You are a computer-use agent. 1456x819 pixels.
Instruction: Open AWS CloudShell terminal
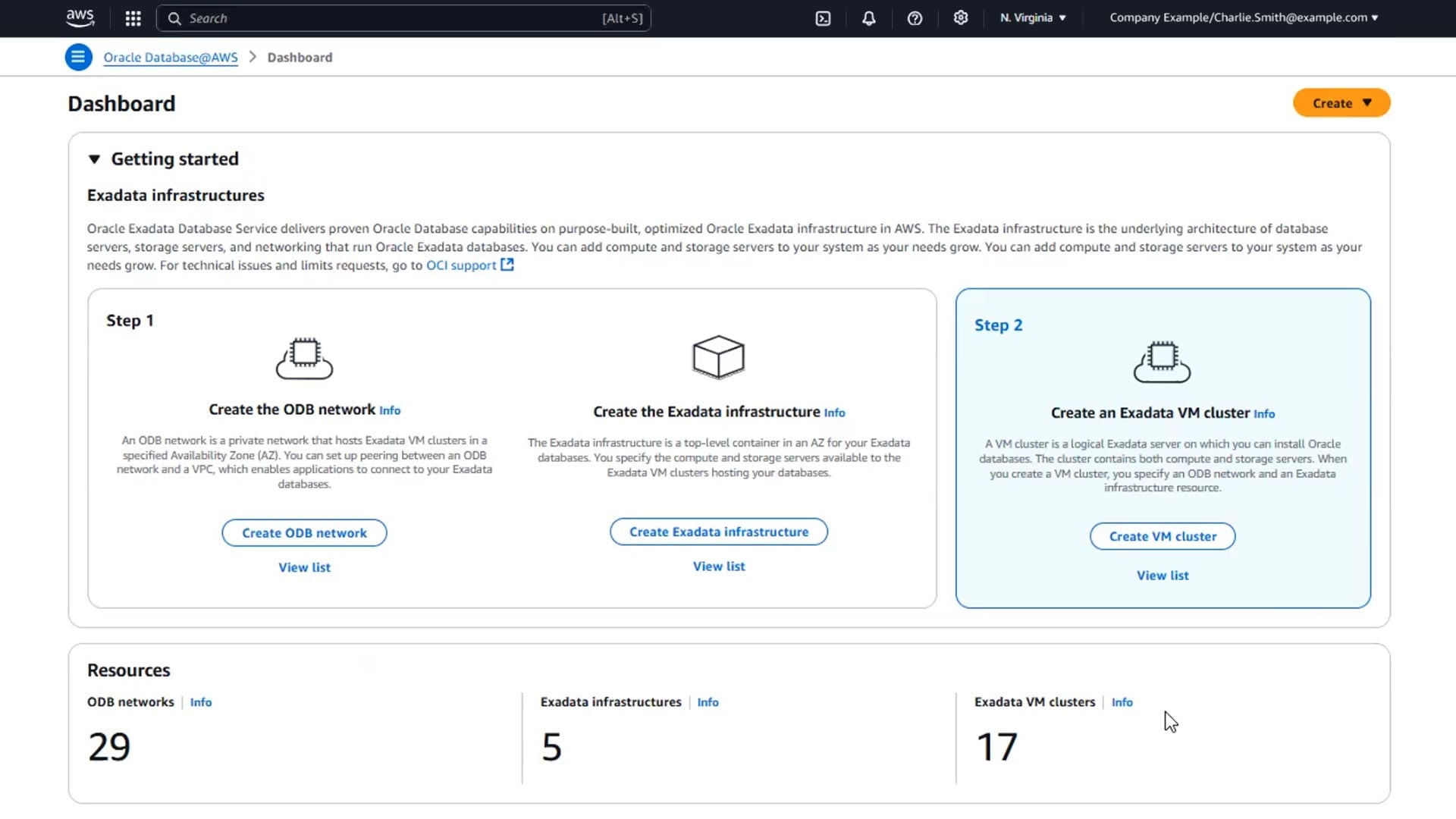point(824,18)
